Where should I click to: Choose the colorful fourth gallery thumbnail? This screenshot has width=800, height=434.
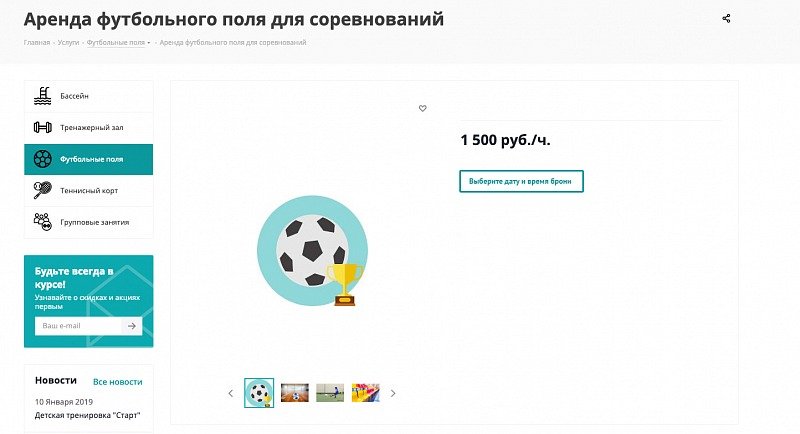tap(366, 393)
